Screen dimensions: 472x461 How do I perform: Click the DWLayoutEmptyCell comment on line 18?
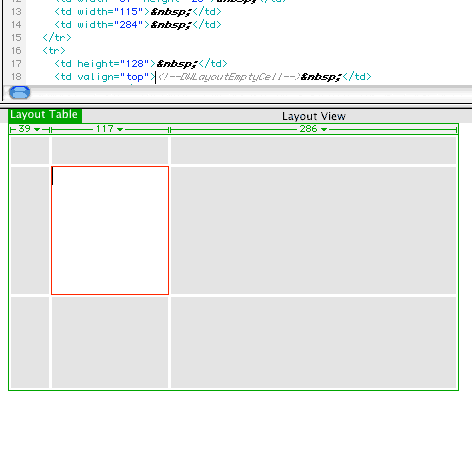click(x=228, y=77)
